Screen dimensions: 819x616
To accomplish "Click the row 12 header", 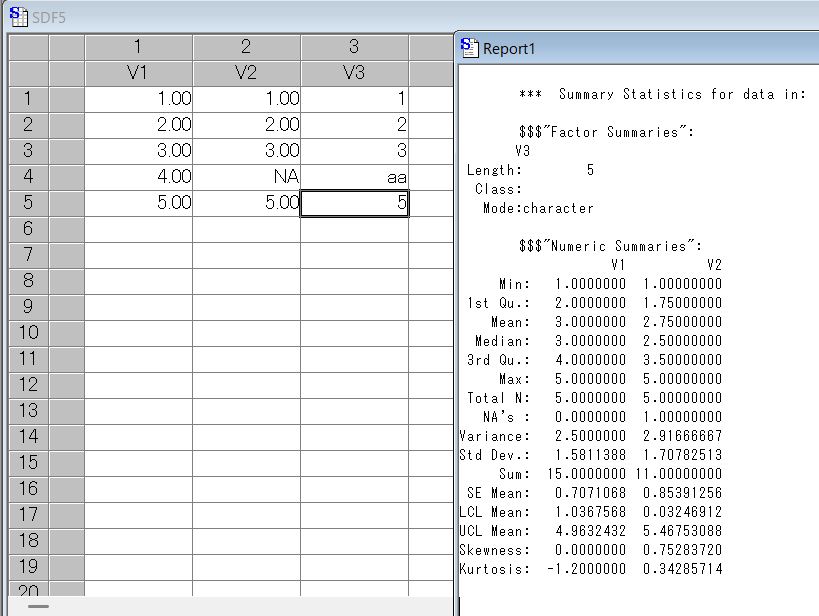I will (28, 384).
